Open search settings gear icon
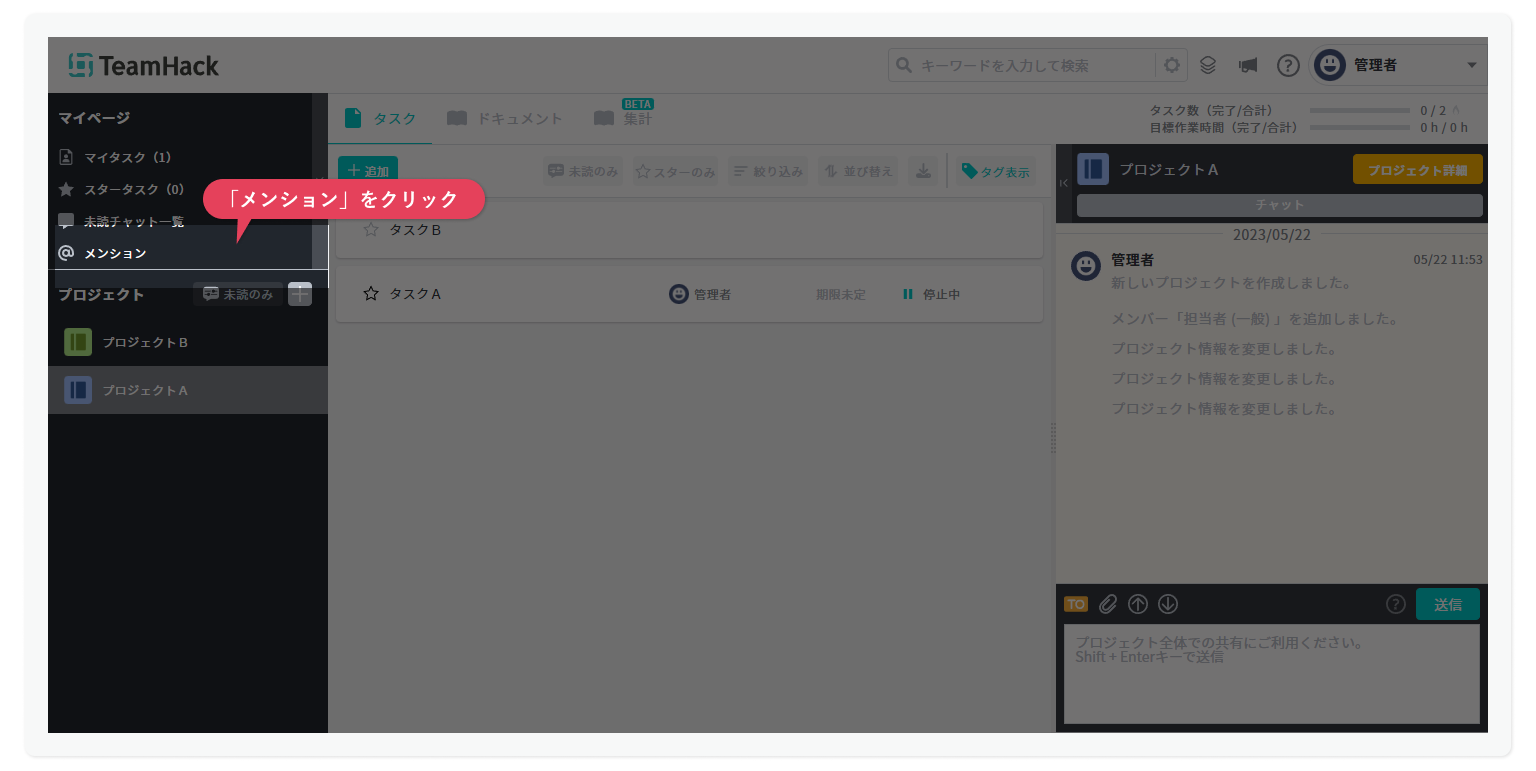 1171,66
